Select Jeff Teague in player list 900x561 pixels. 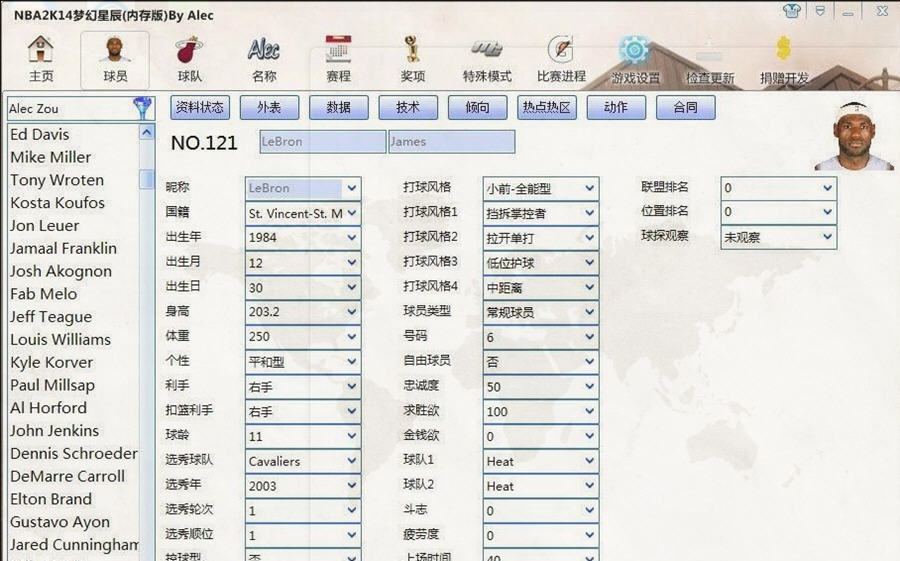click(51, 317)
